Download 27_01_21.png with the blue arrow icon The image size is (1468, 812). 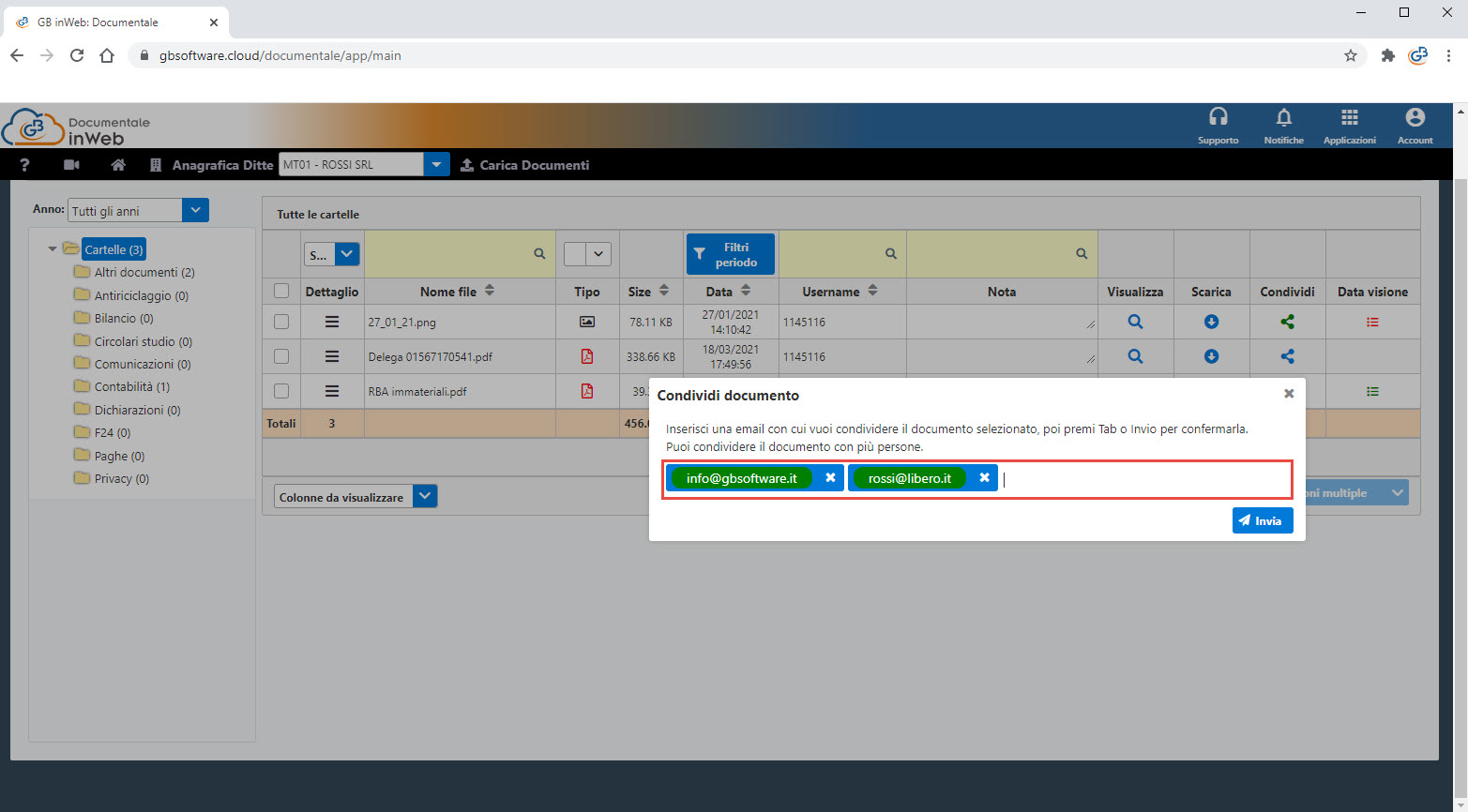tap(1211, 322)
